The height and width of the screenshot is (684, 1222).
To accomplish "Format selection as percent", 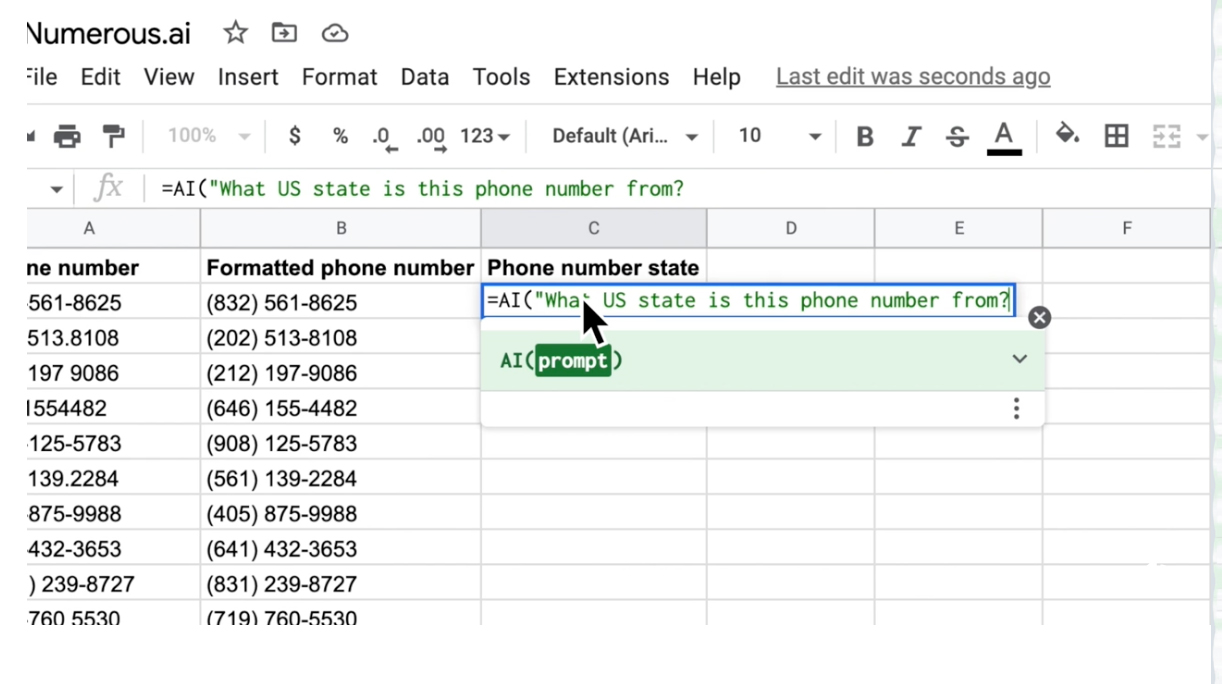I will tap(340, 136).
